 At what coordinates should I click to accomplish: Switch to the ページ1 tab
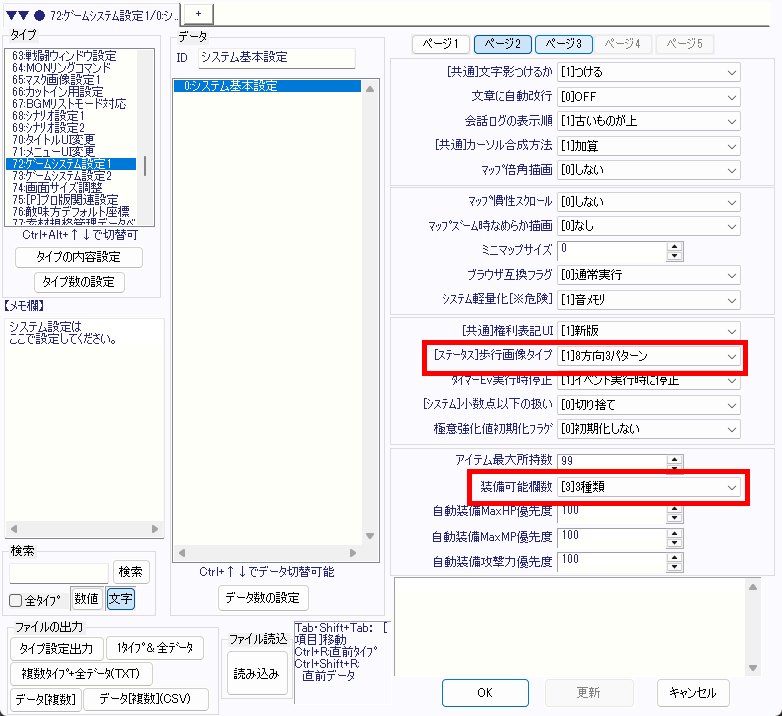tap(441, 44)
